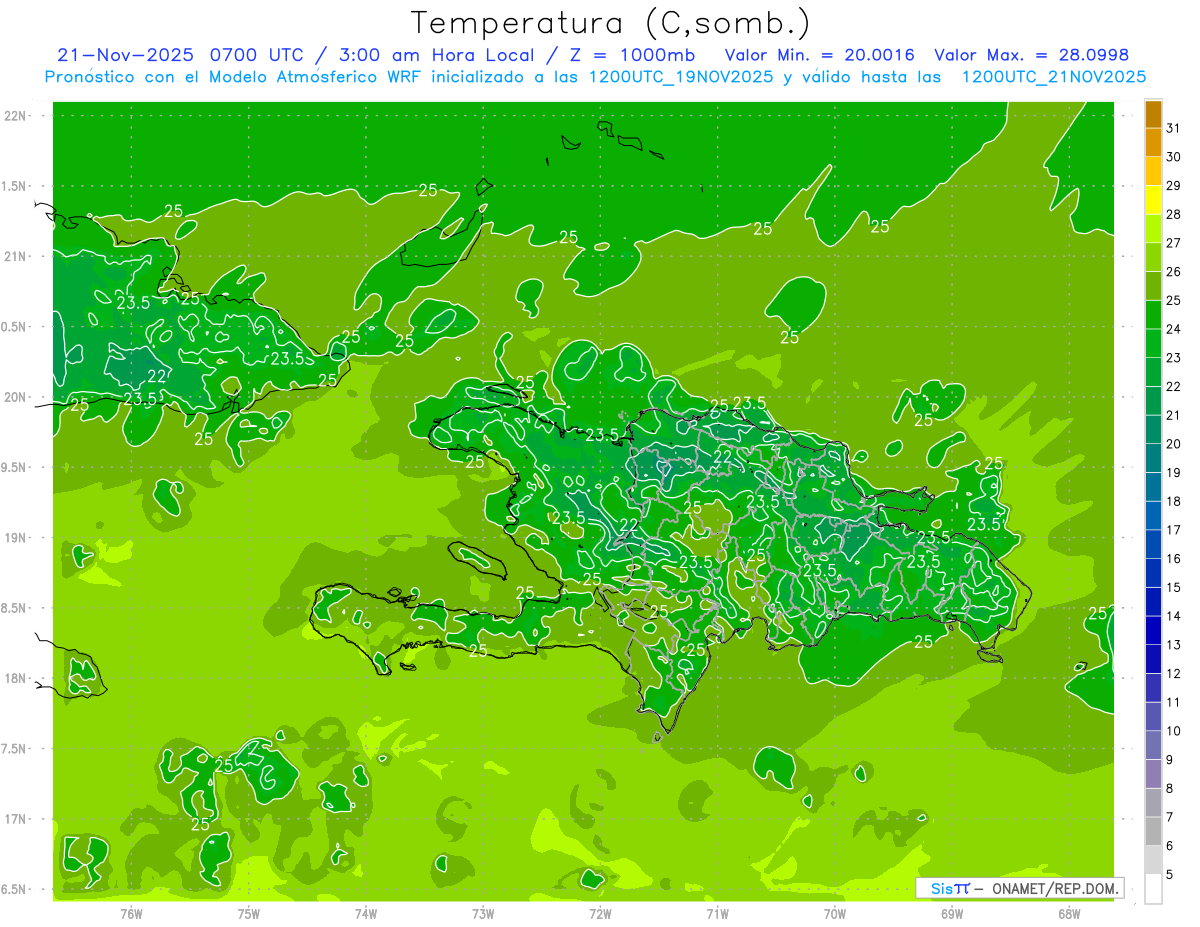1200x927 pixels.
Task: Pick the purple swatch between 9 and 10
Action: (x=1153, y=745)
